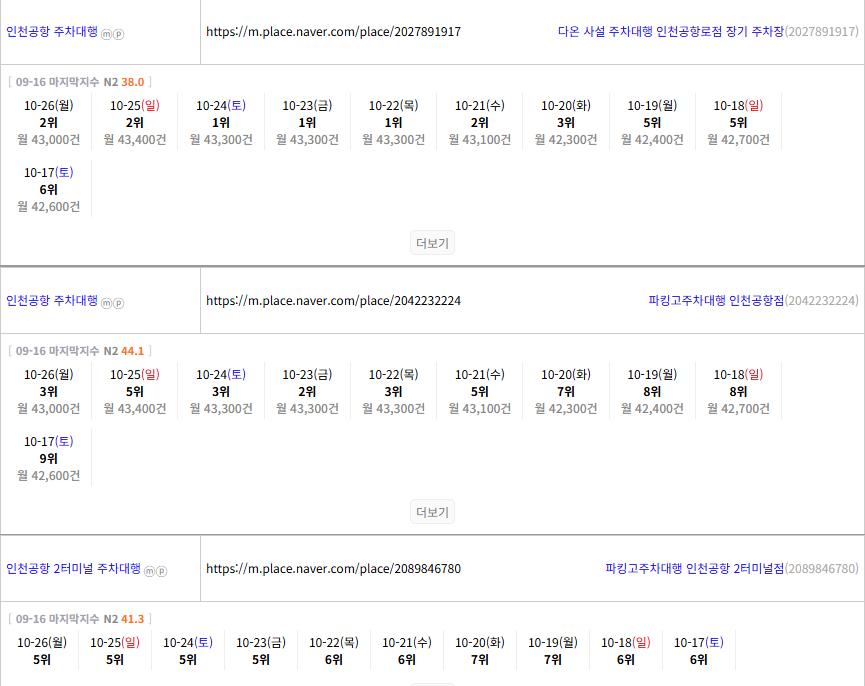Click the 10-17(토) 9위 cell in the N2 44.1 section
Screen dimensions: 865x686
pyautogui.click(x=49, y=458)
